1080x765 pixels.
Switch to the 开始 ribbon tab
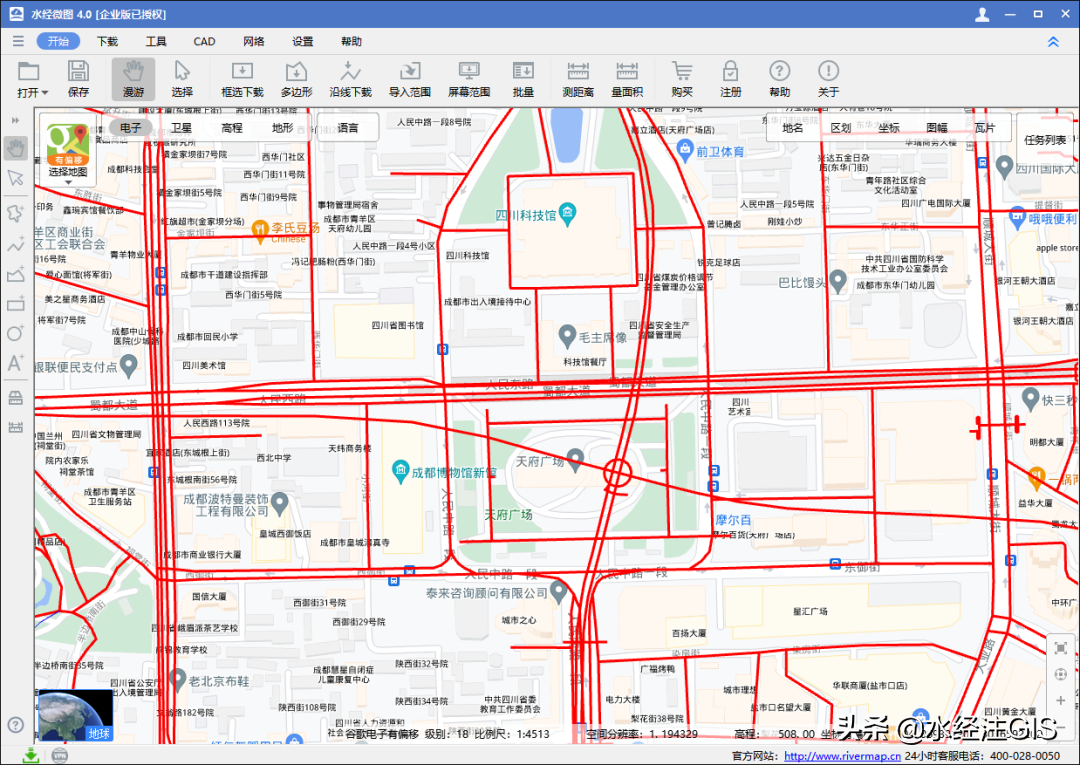coord(59,41)
